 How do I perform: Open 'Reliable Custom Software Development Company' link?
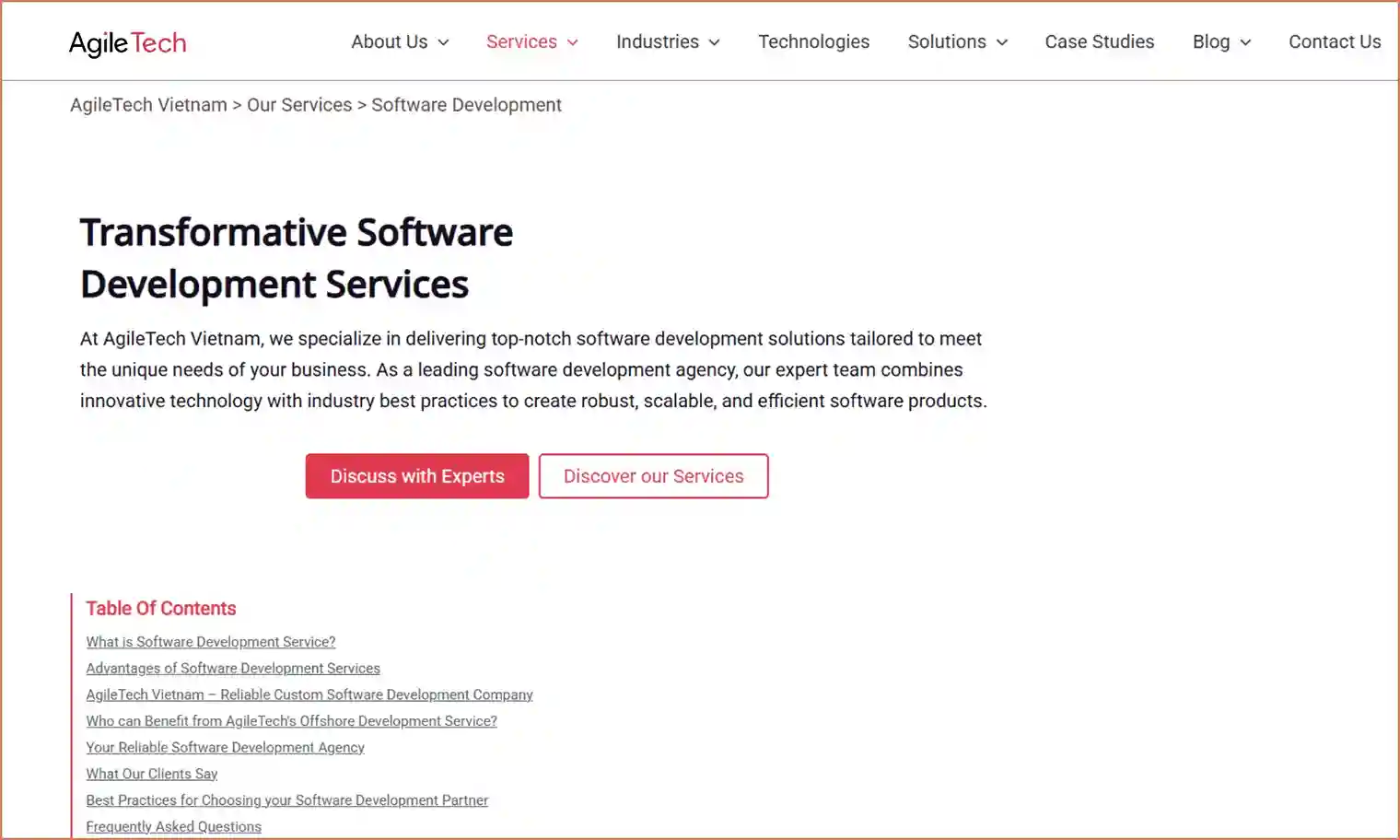click(x=309, y=694)
